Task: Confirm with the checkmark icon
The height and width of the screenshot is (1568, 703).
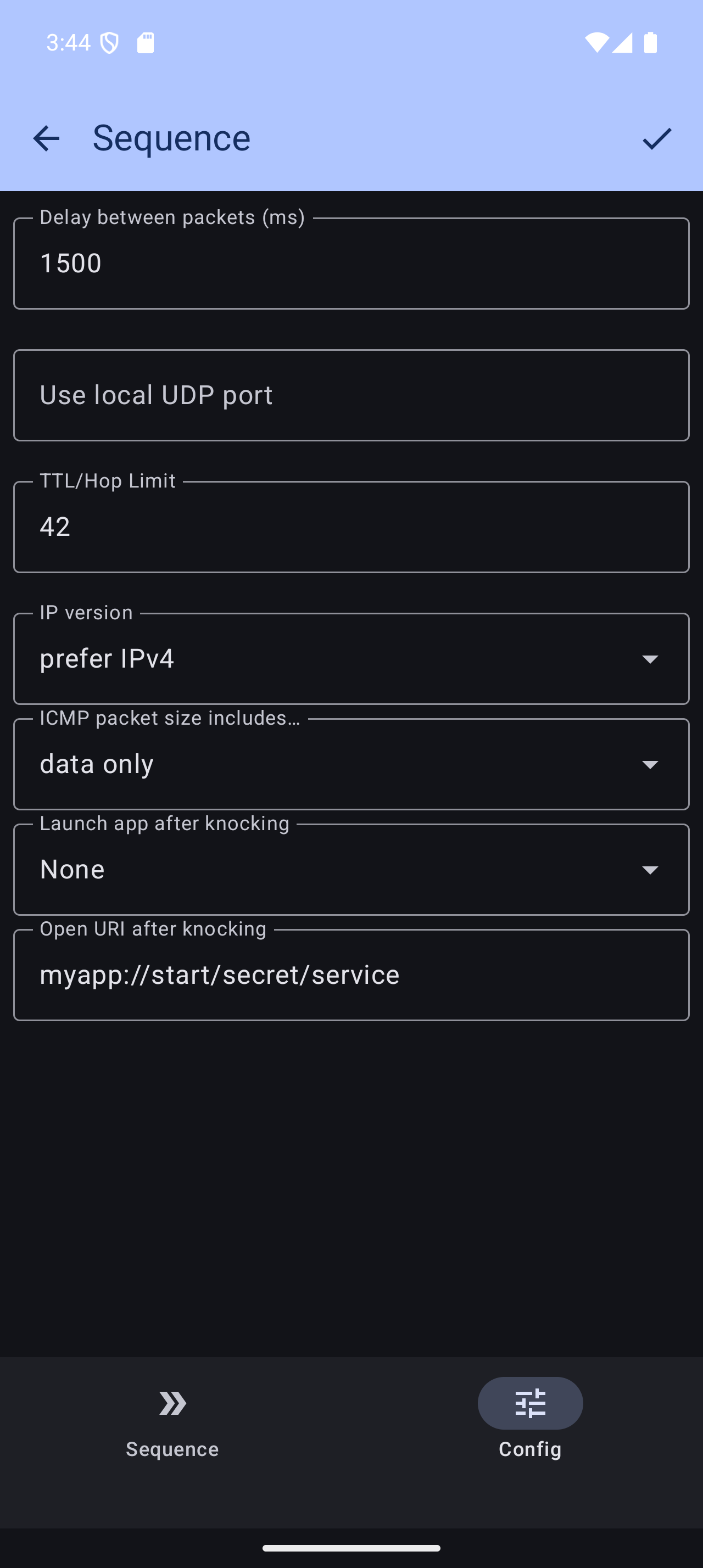Action: coord(657,138)
